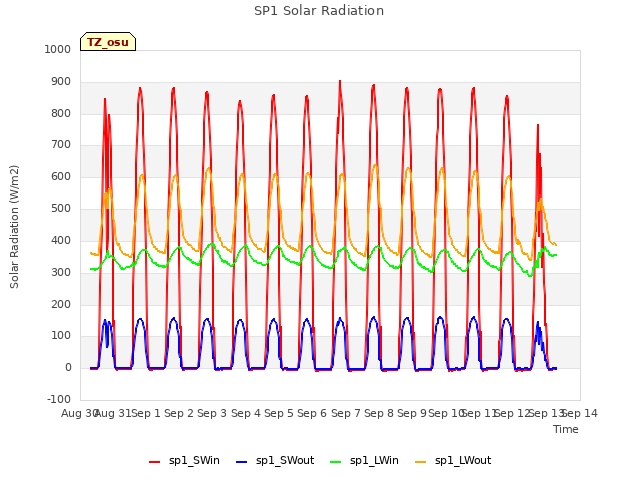Click the blue sp1_SWout legend swatch

[242, 462]
